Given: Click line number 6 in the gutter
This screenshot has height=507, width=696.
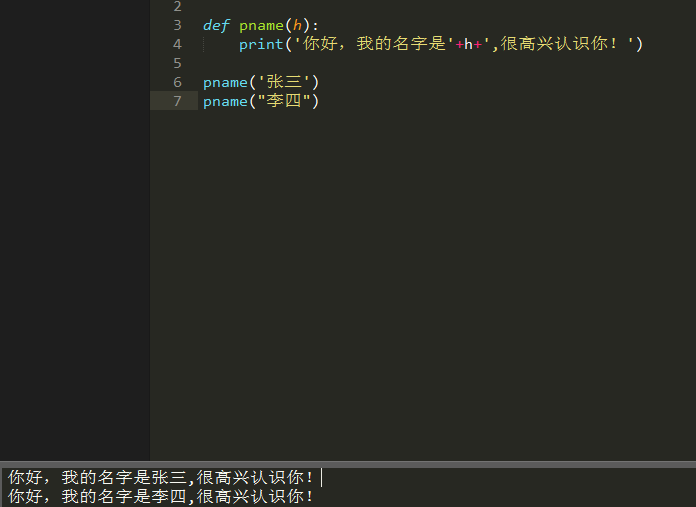Looking at the screenshot, I should (178, 82).
